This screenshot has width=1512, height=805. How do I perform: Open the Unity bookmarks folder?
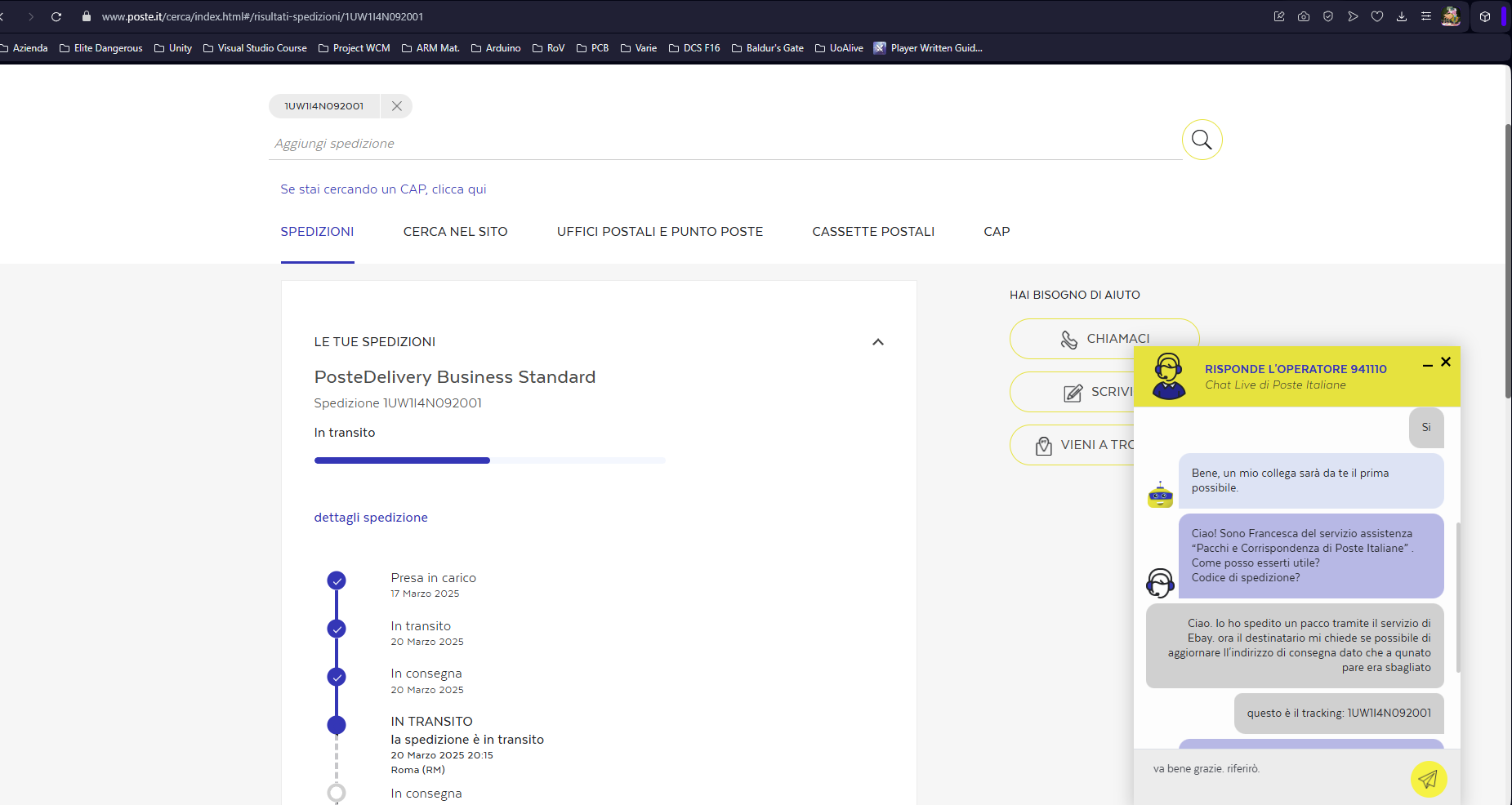[173, 48]
